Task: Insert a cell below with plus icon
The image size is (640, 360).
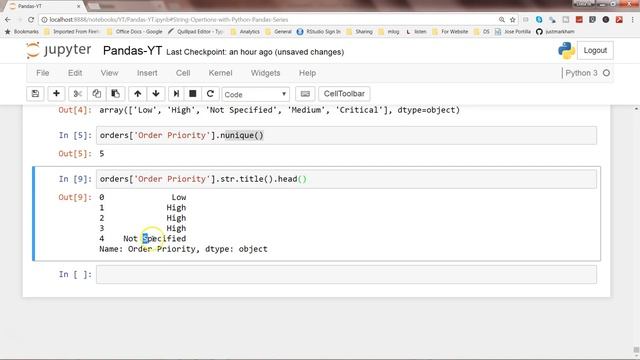Action: (x=56, y=94)
